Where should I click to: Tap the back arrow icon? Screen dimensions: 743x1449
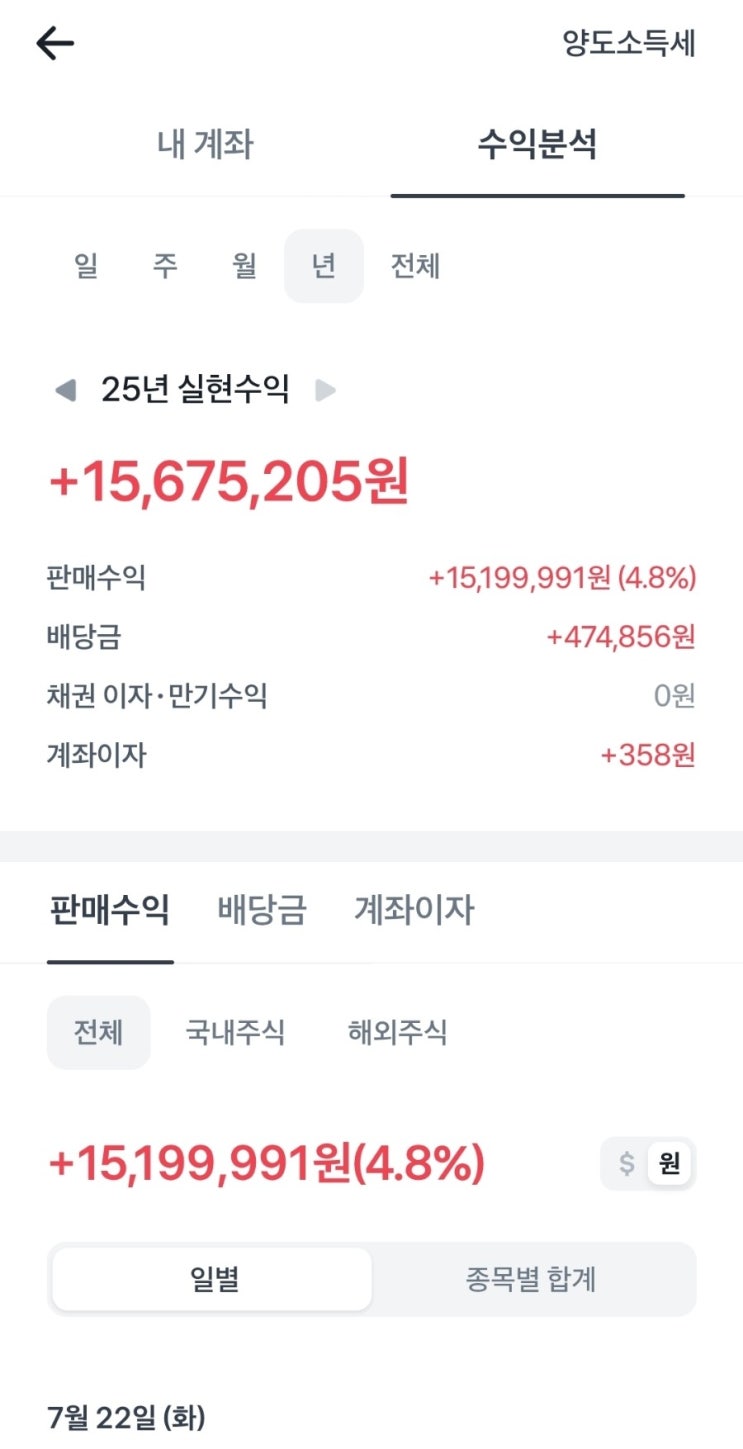tap(55, 43)
